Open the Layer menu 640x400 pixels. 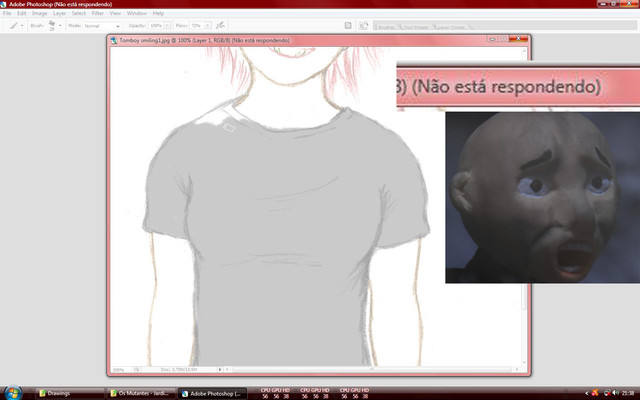click(59, 13)
